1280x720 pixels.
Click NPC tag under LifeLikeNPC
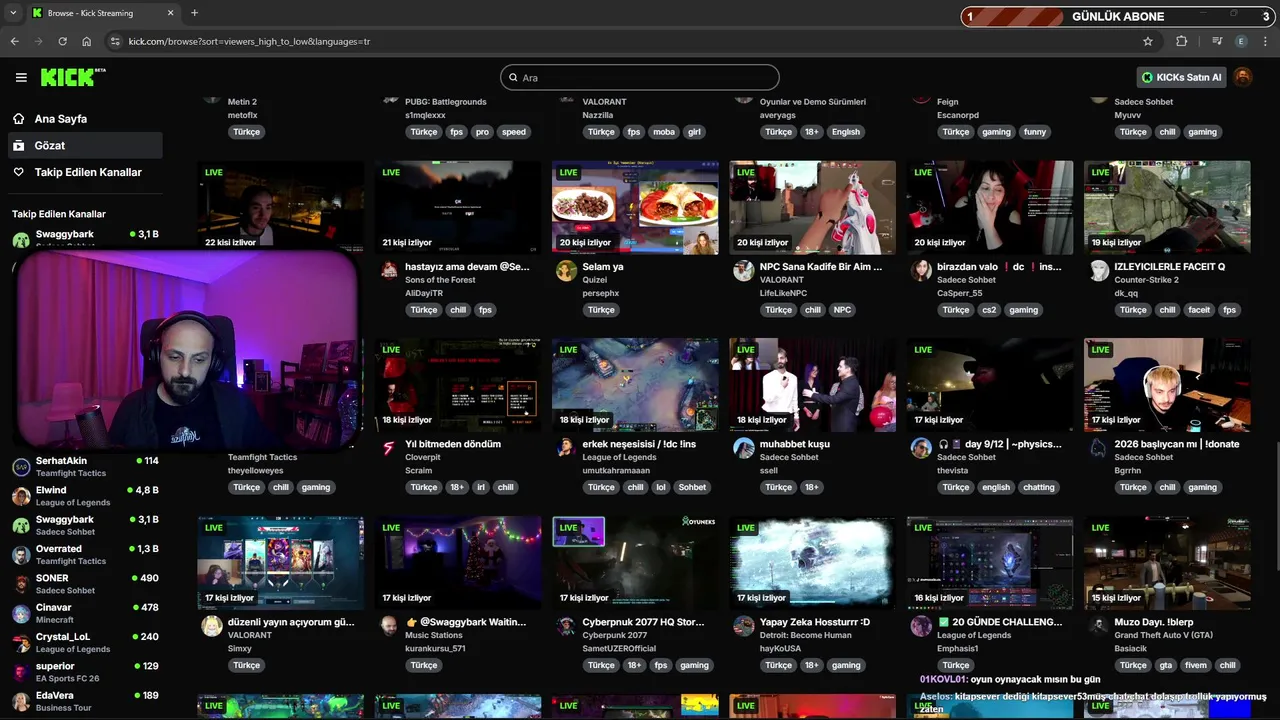pos(843,310)
